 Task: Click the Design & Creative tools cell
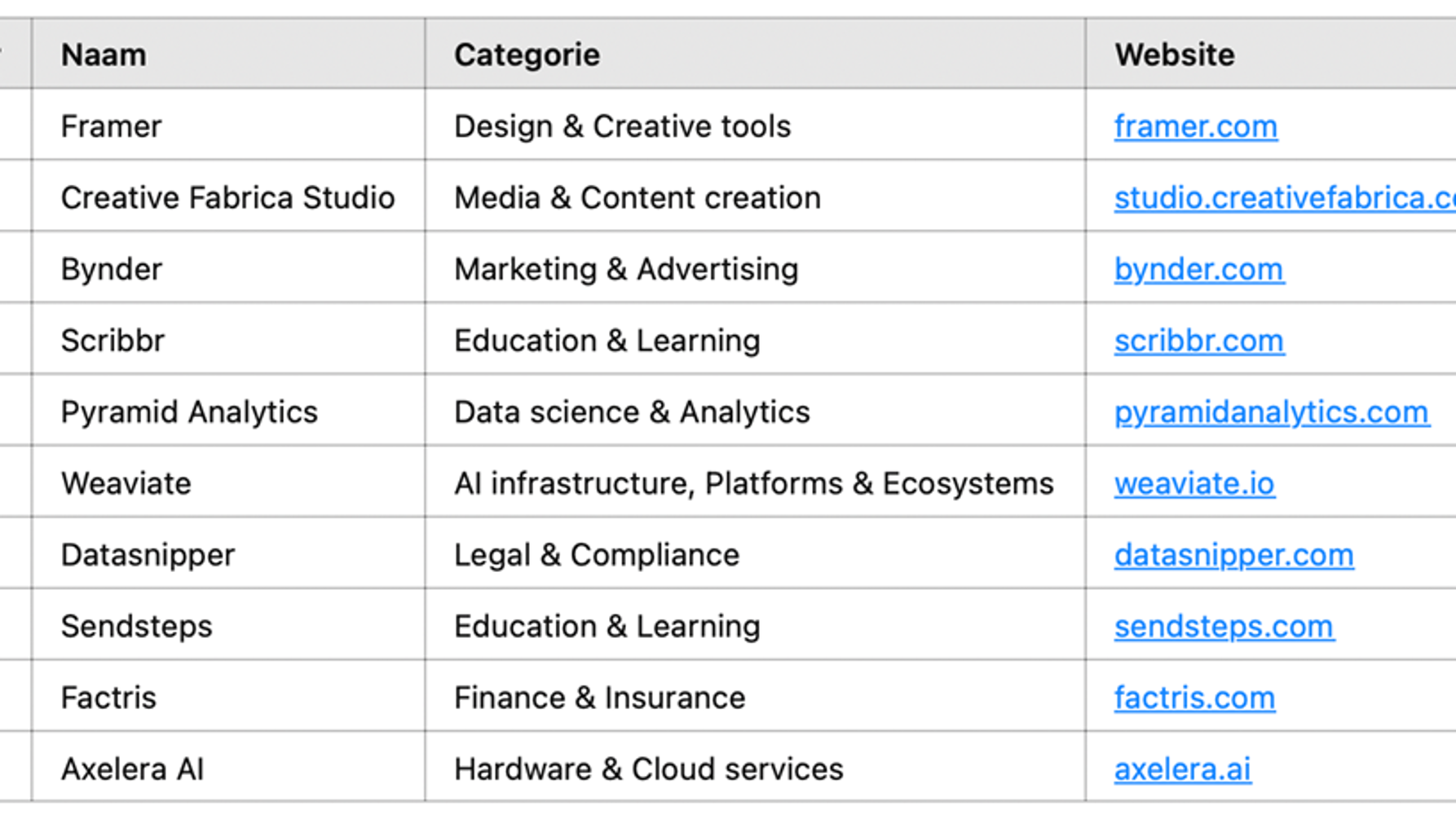tap(622, 127)
